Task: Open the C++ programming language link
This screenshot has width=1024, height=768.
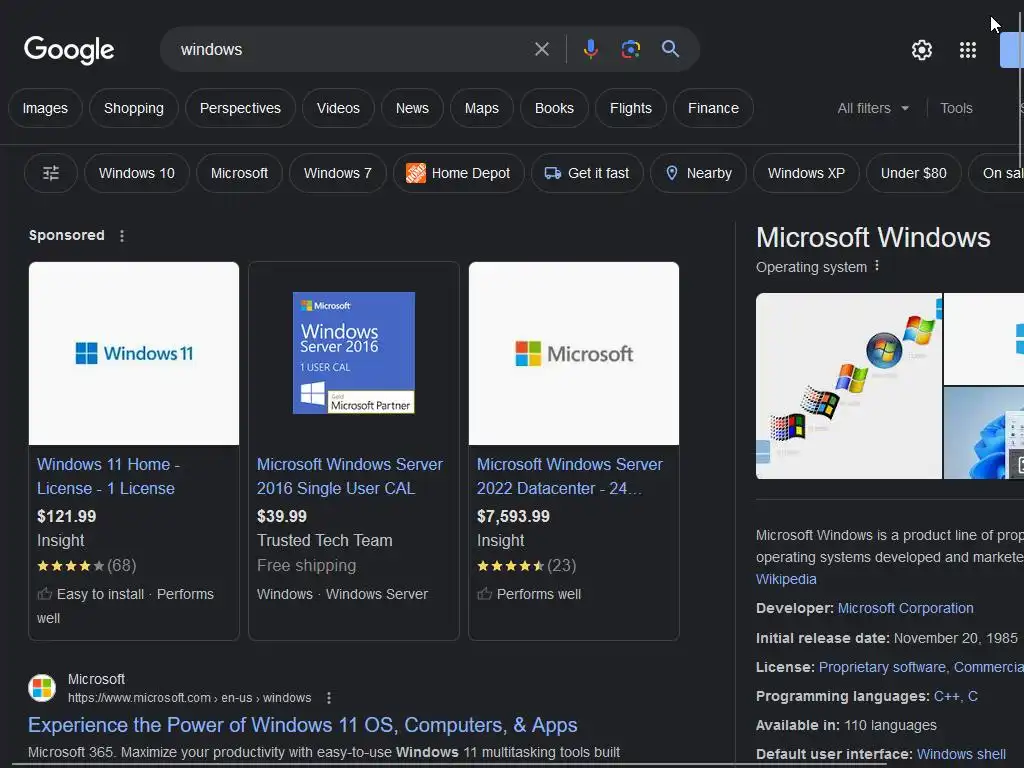Action: coord(946,696)
